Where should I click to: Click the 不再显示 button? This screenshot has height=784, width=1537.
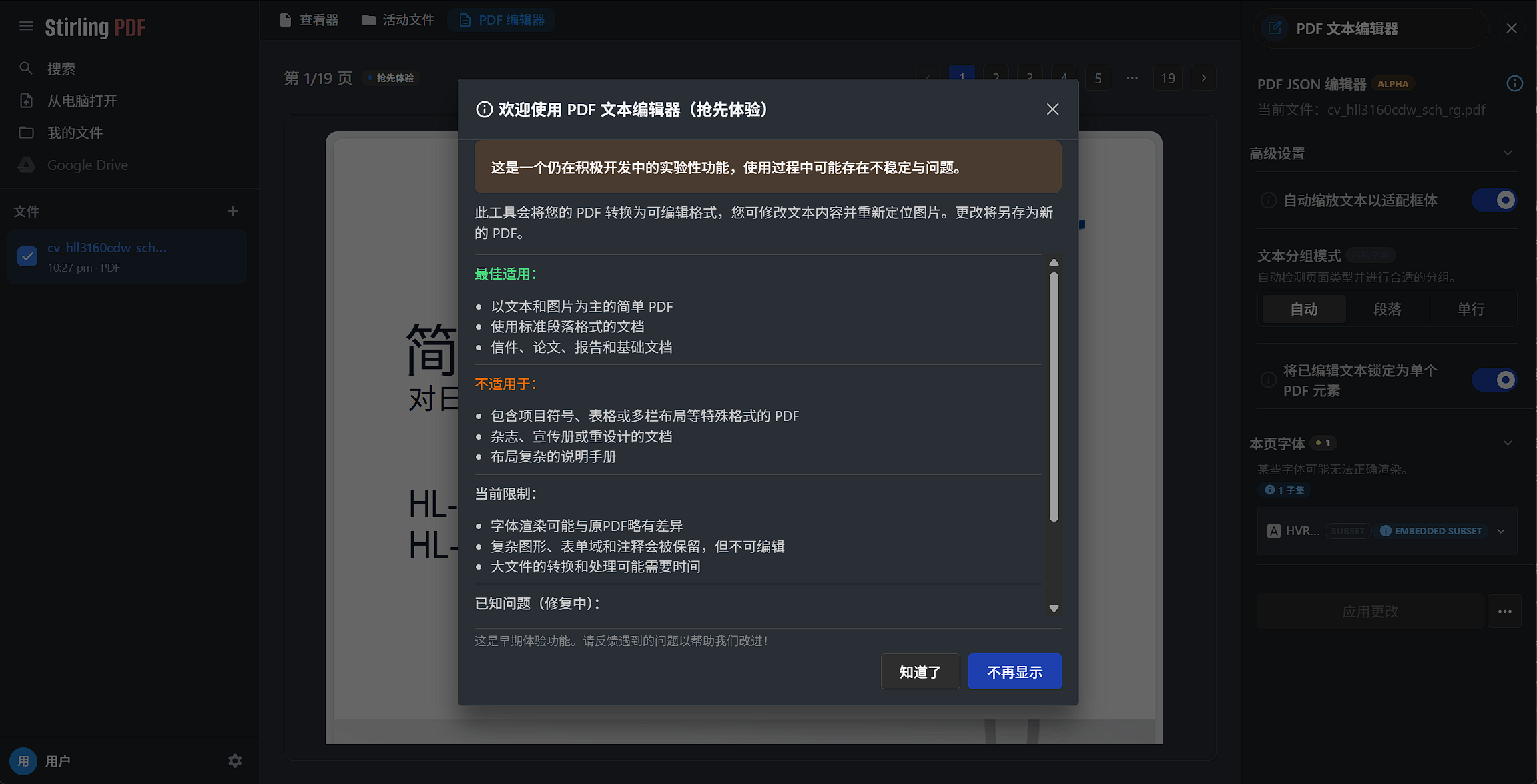[1014, 671]
